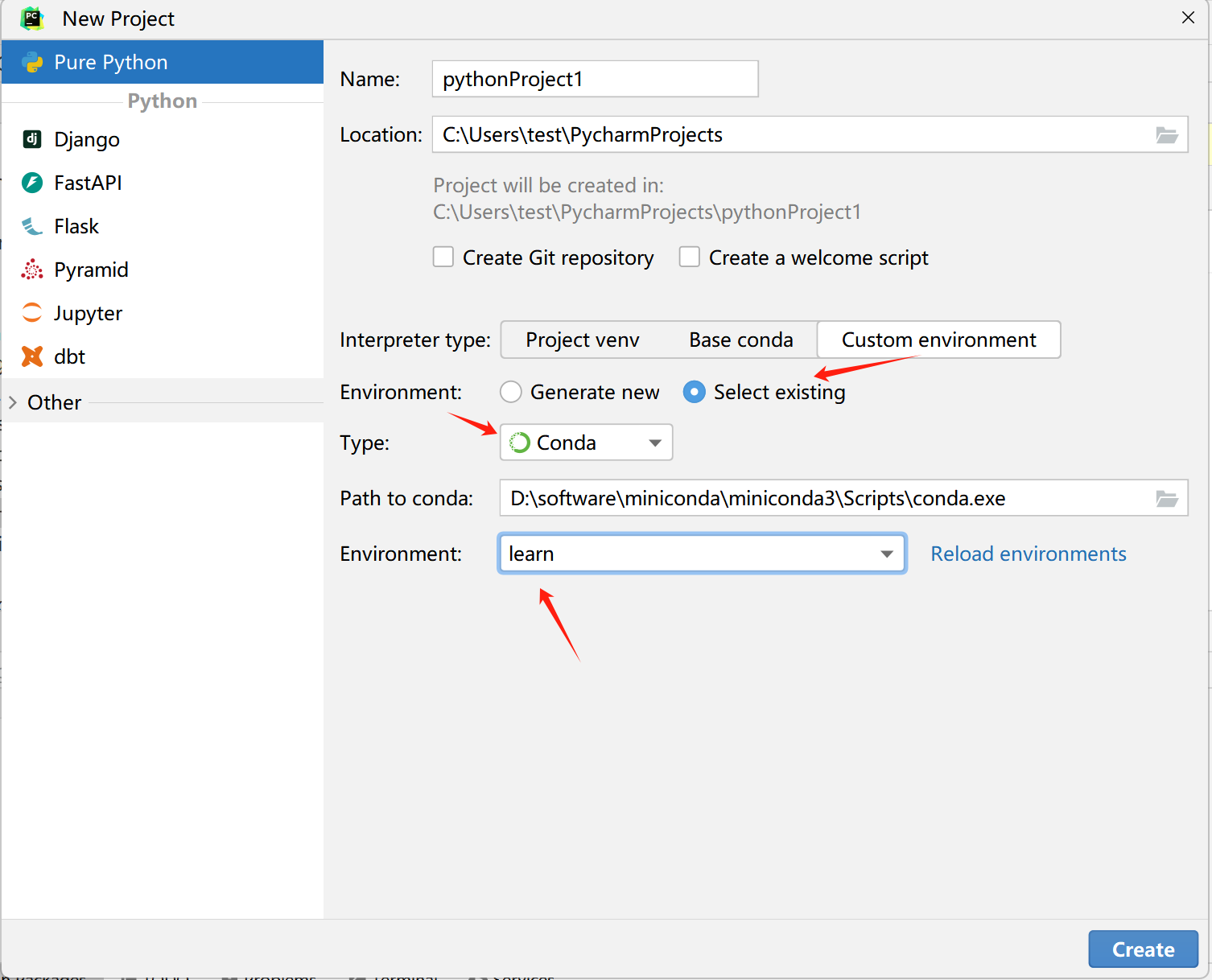
Task: Choose Select existing environment radio button
Action: click(x=694, y=392)
